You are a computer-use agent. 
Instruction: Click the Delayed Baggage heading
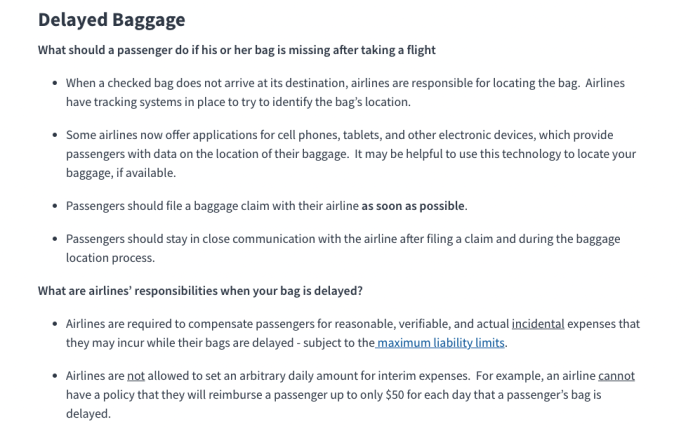pos(111,20)
